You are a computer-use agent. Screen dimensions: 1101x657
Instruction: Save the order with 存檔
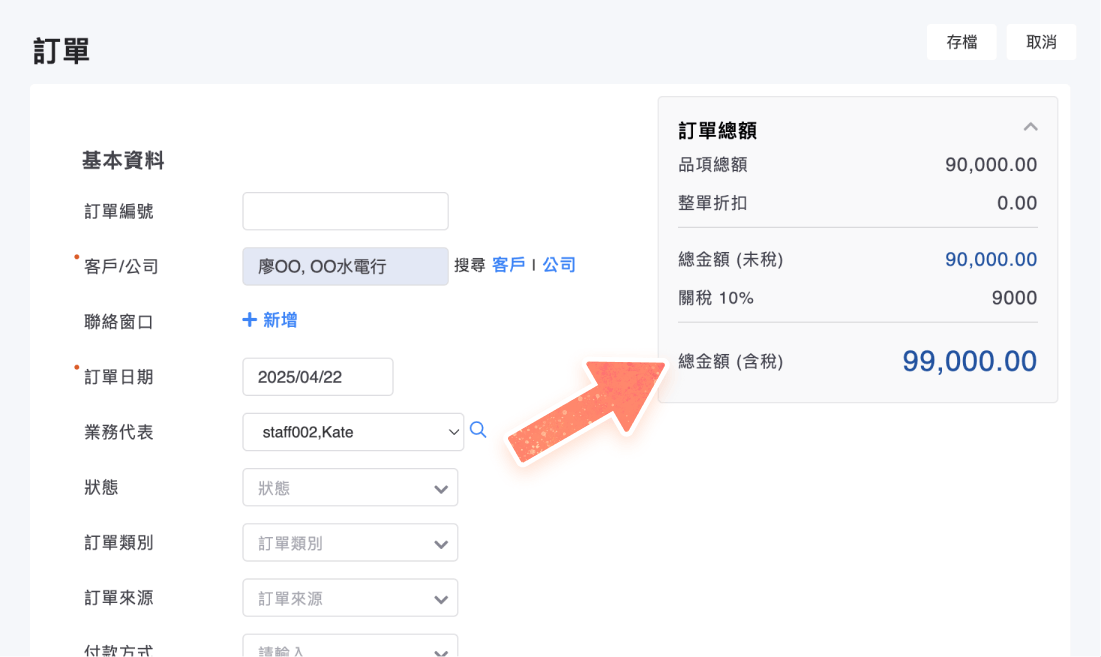click(x=961, y=42)
